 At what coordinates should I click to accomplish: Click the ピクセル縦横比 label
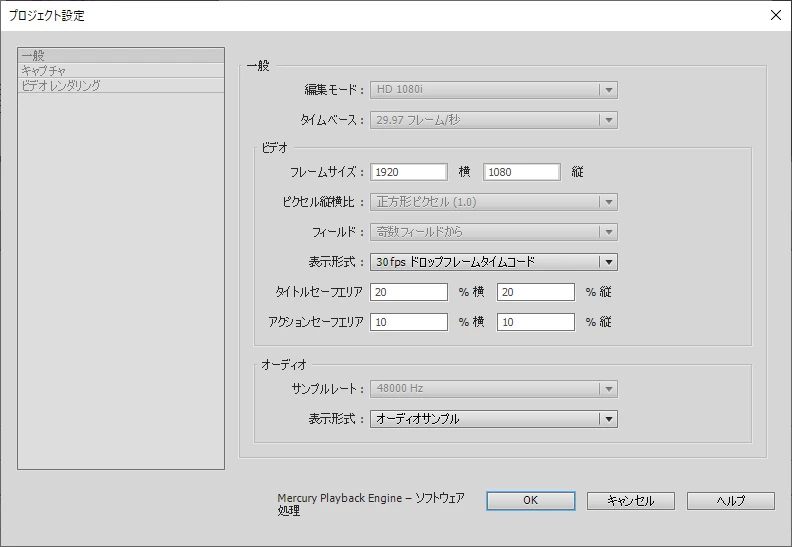(323, 202)
